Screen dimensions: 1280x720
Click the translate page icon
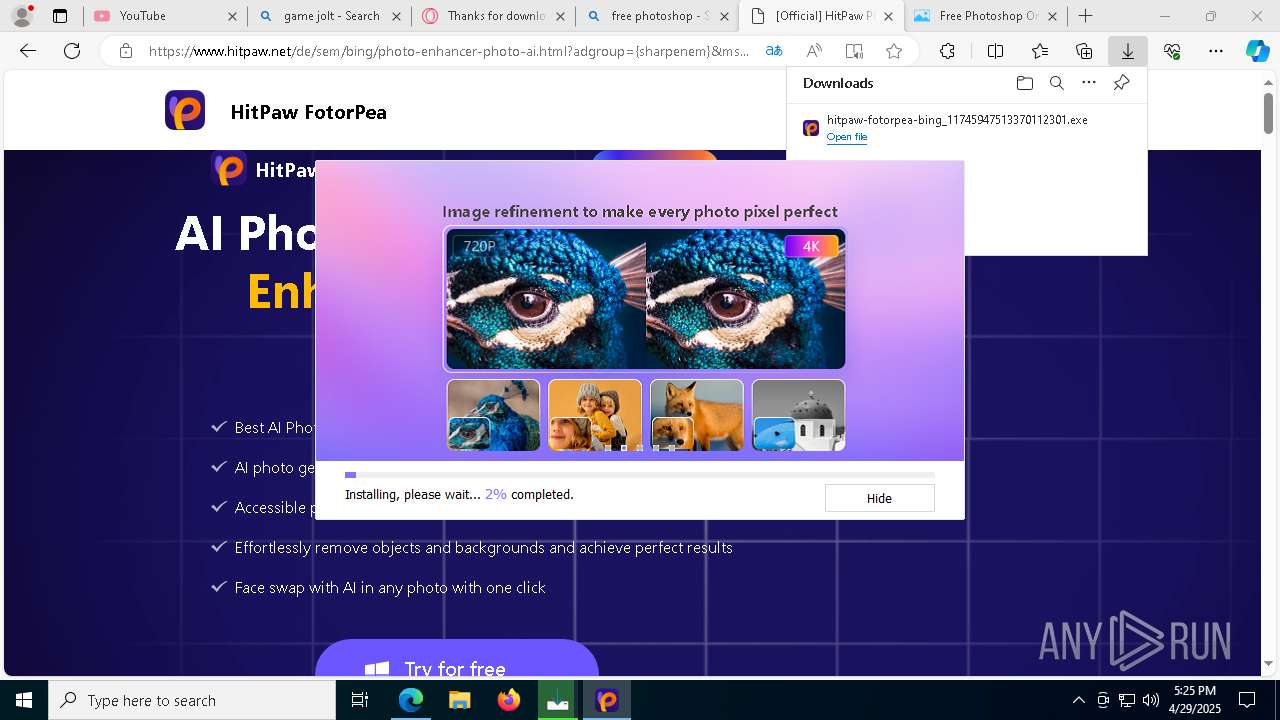(774, 51)
